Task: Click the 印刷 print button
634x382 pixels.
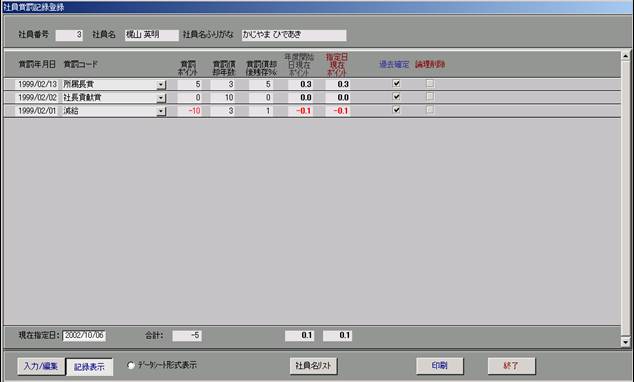Action: click(440, 366)
